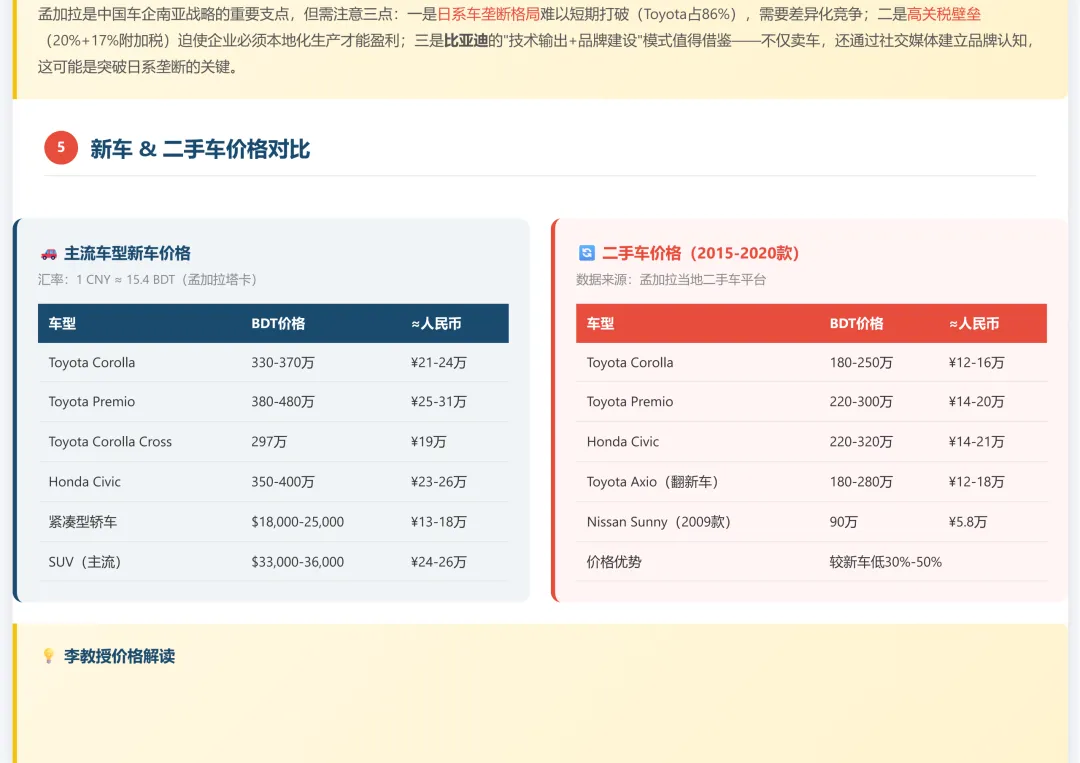Click the ¥24-26万 cell

coord(439,562)
